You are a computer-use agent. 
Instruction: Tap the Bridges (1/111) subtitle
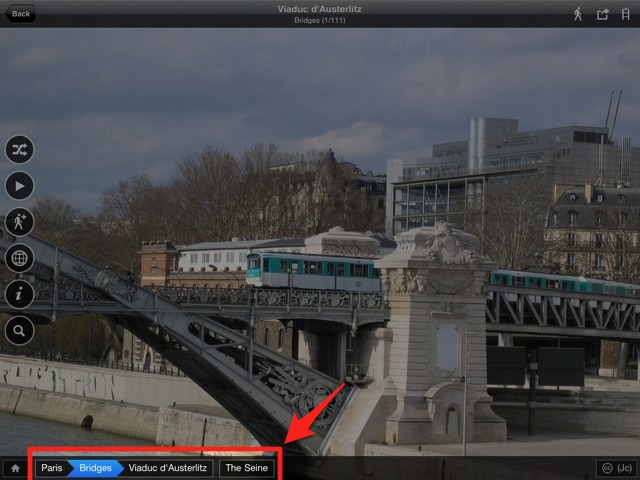[x=320, y=20]
